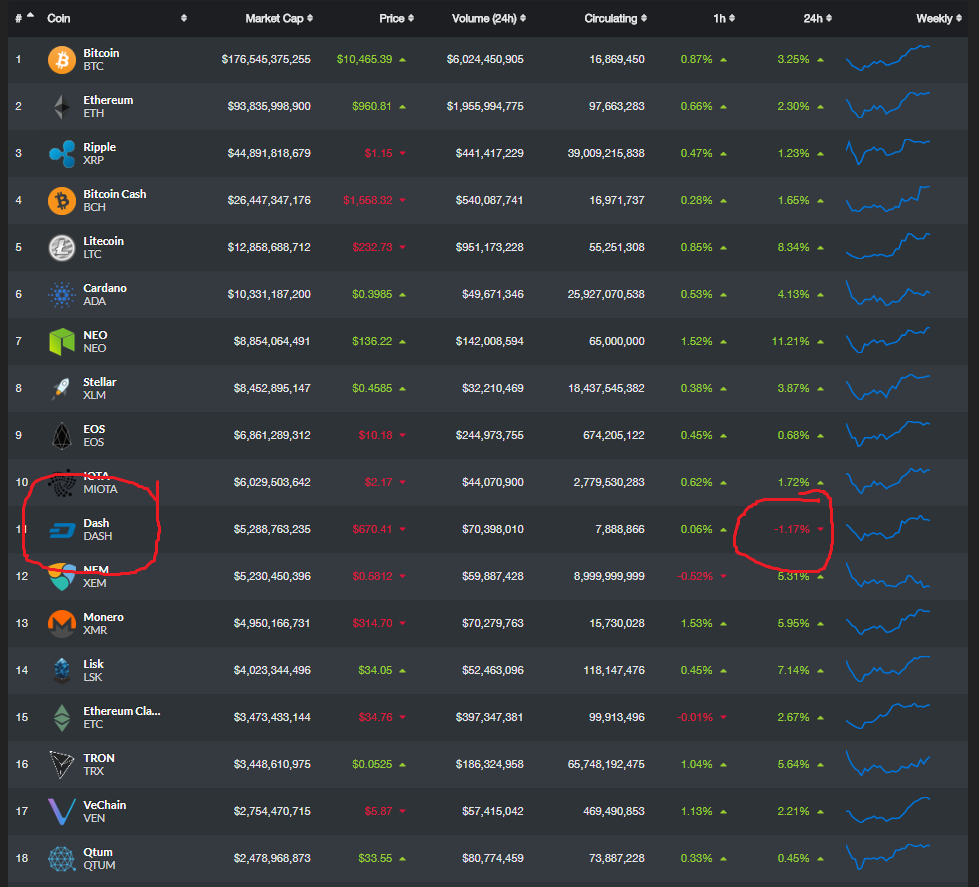
Task: Click the VeChain V logo
Action: point(62,812)
